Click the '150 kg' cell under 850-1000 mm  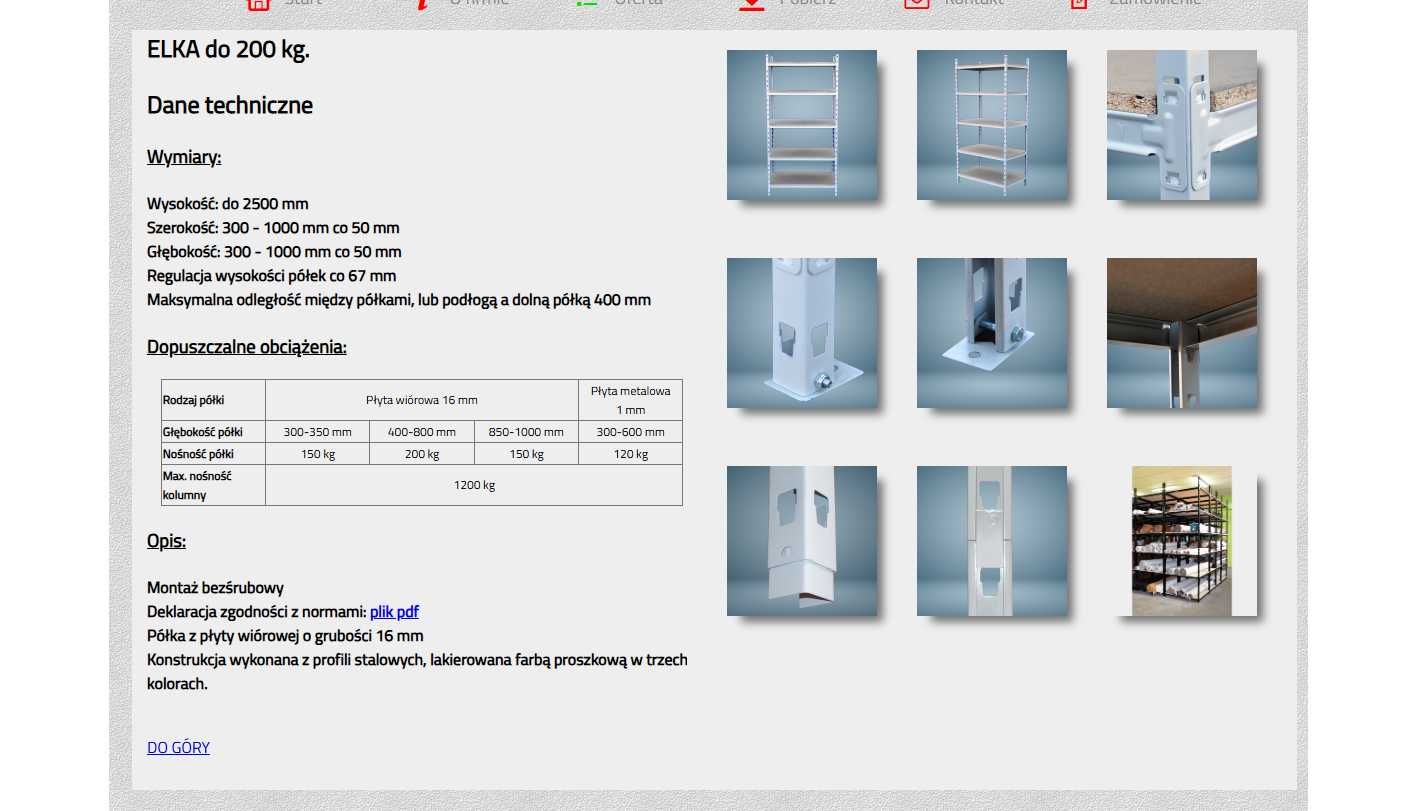pos(527,454)
